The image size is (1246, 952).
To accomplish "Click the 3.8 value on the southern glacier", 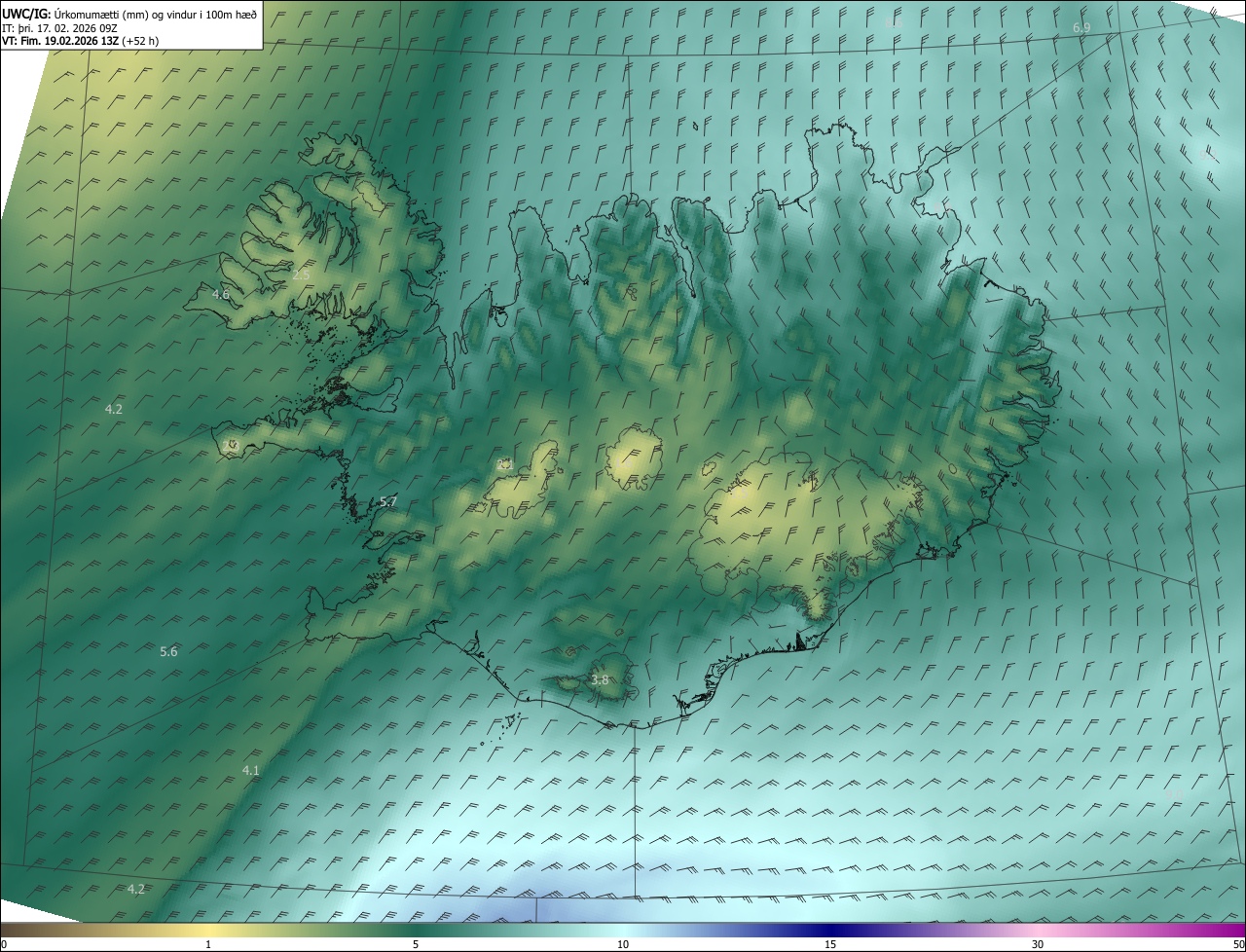I will (x=600, y=680).
